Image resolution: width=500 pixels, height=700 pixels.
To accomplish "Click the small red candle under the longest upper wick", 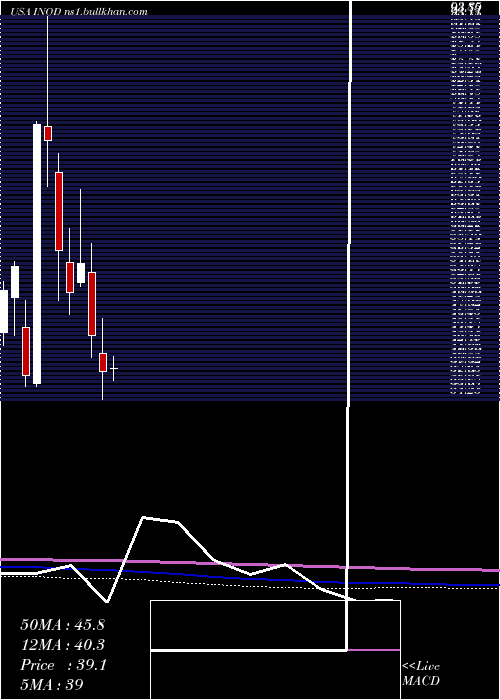I will 48,133.
